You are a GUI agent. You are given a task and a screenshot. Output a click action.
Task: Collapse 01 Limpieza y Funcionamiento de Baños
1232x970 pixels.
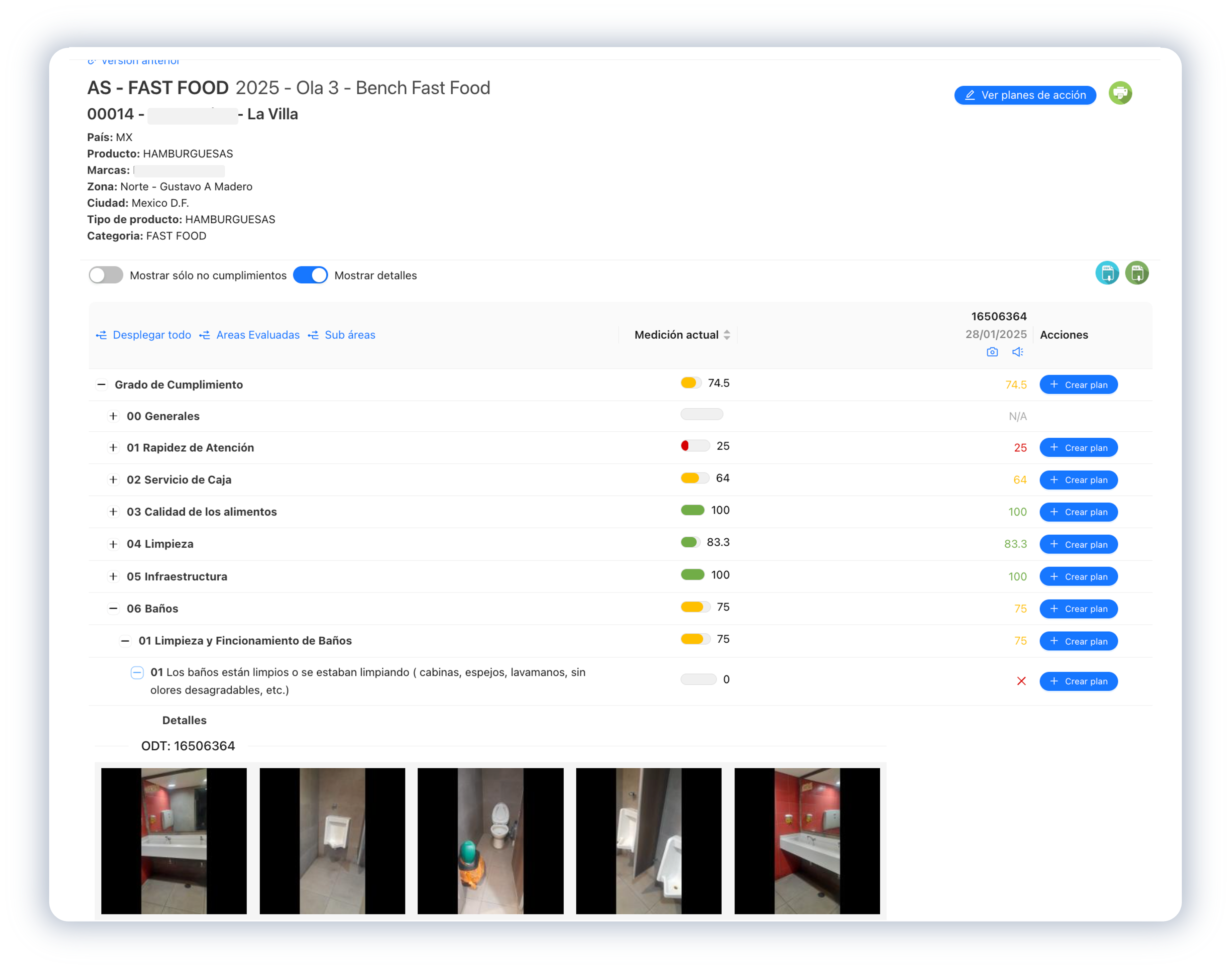coord(125,641)
